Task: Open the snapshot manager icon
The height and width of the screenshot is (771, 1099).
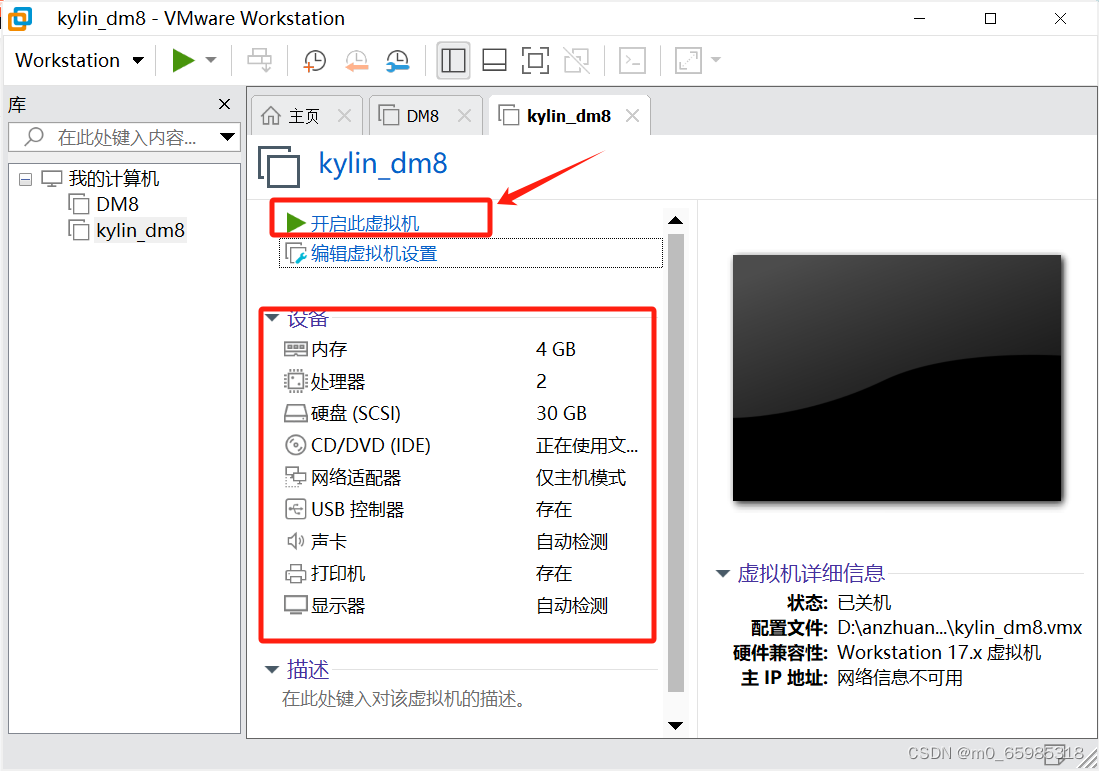Action: pos(398,60)
